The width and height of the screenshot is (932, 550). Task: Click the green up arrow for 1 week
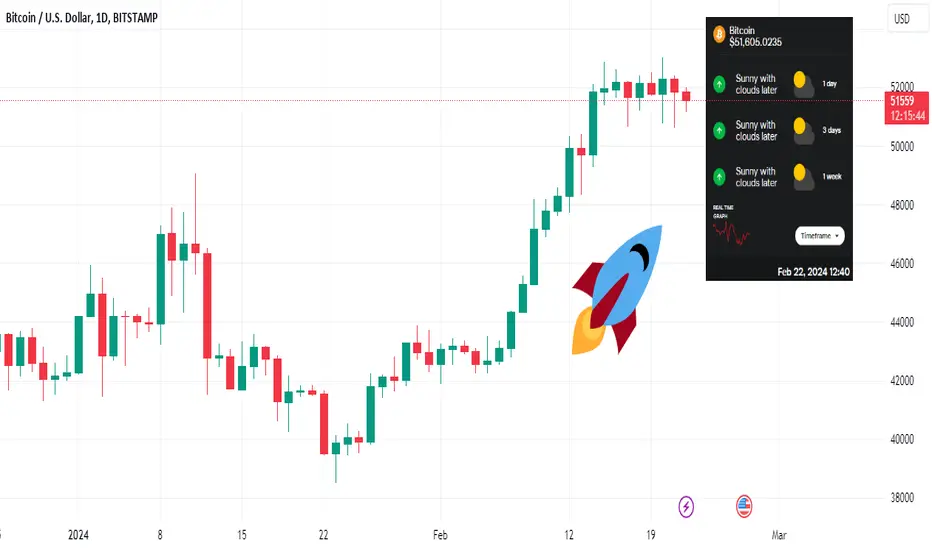click(x=719, y=177)
